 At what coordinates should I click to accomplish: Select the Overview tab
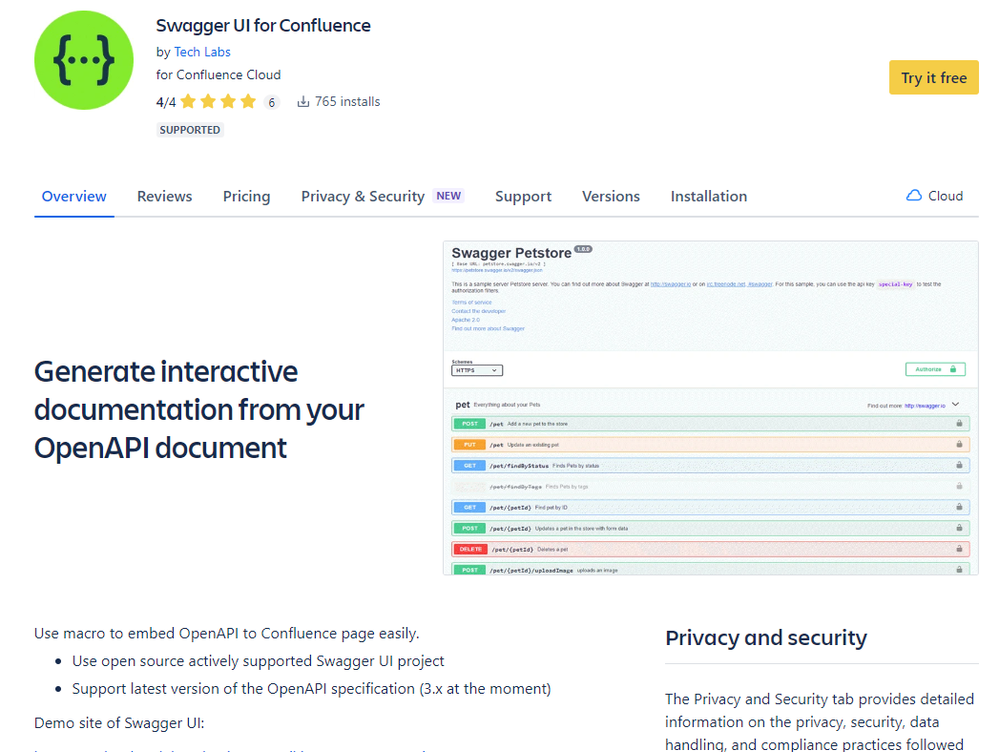coord(74,196)
